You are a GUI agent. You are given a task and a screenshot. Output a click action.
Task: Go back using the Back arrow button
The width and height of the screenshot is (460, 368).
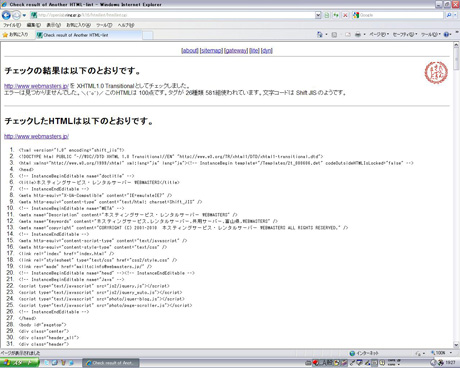coord(6,15)
